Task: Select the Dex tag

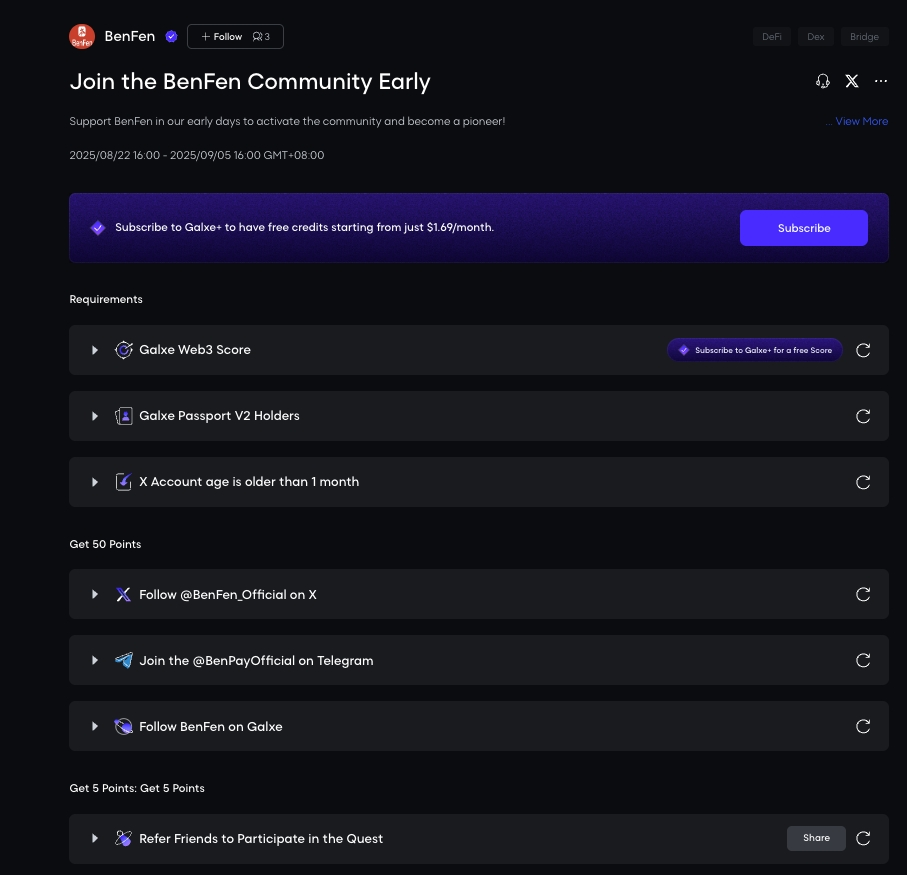Action: click(x=815, y=37)
